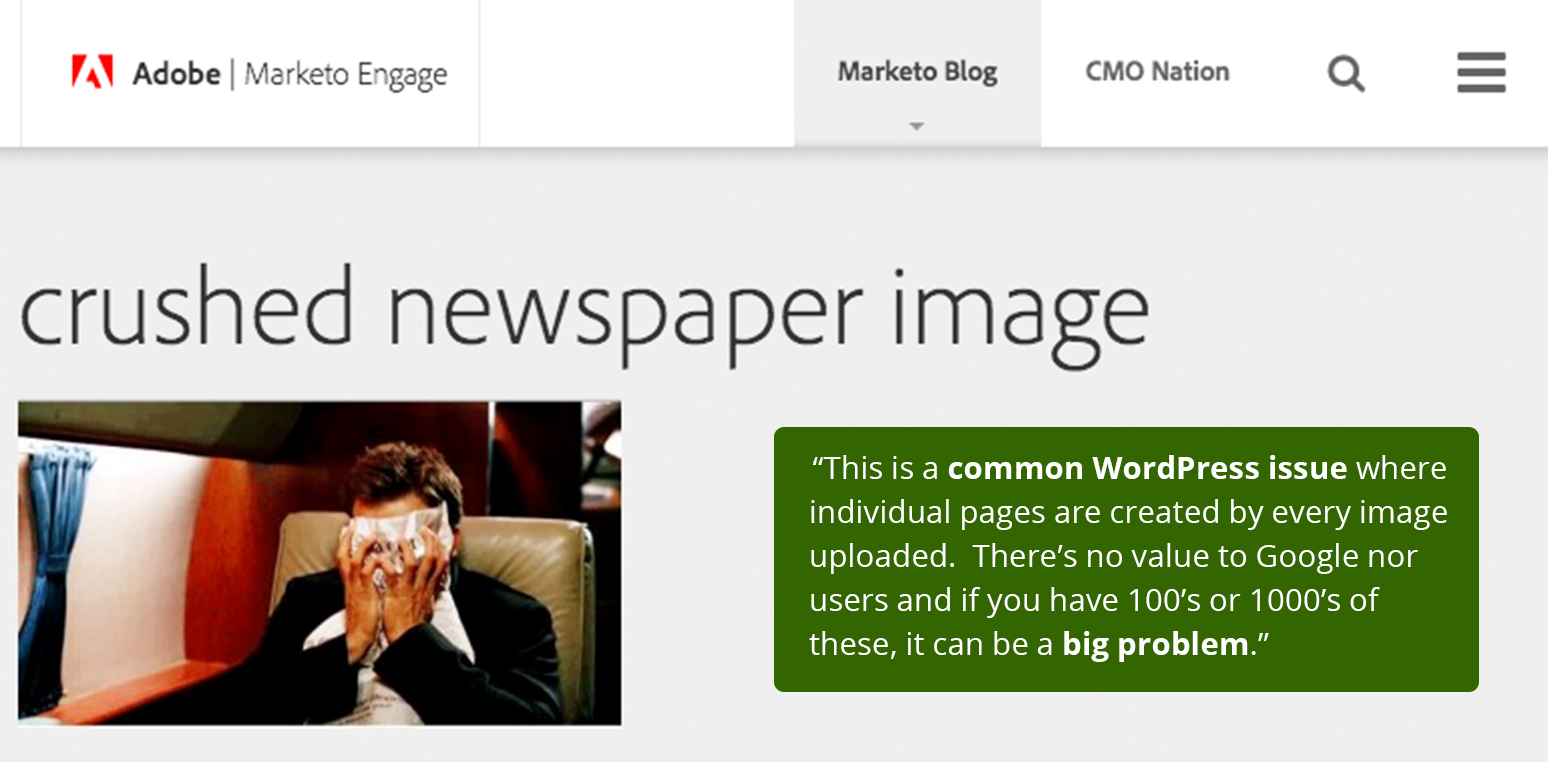Image resolution: width=1548 pixels, height=762 pixels.
Task: Click the red Adobe logo icon
Action: [92, 72]
